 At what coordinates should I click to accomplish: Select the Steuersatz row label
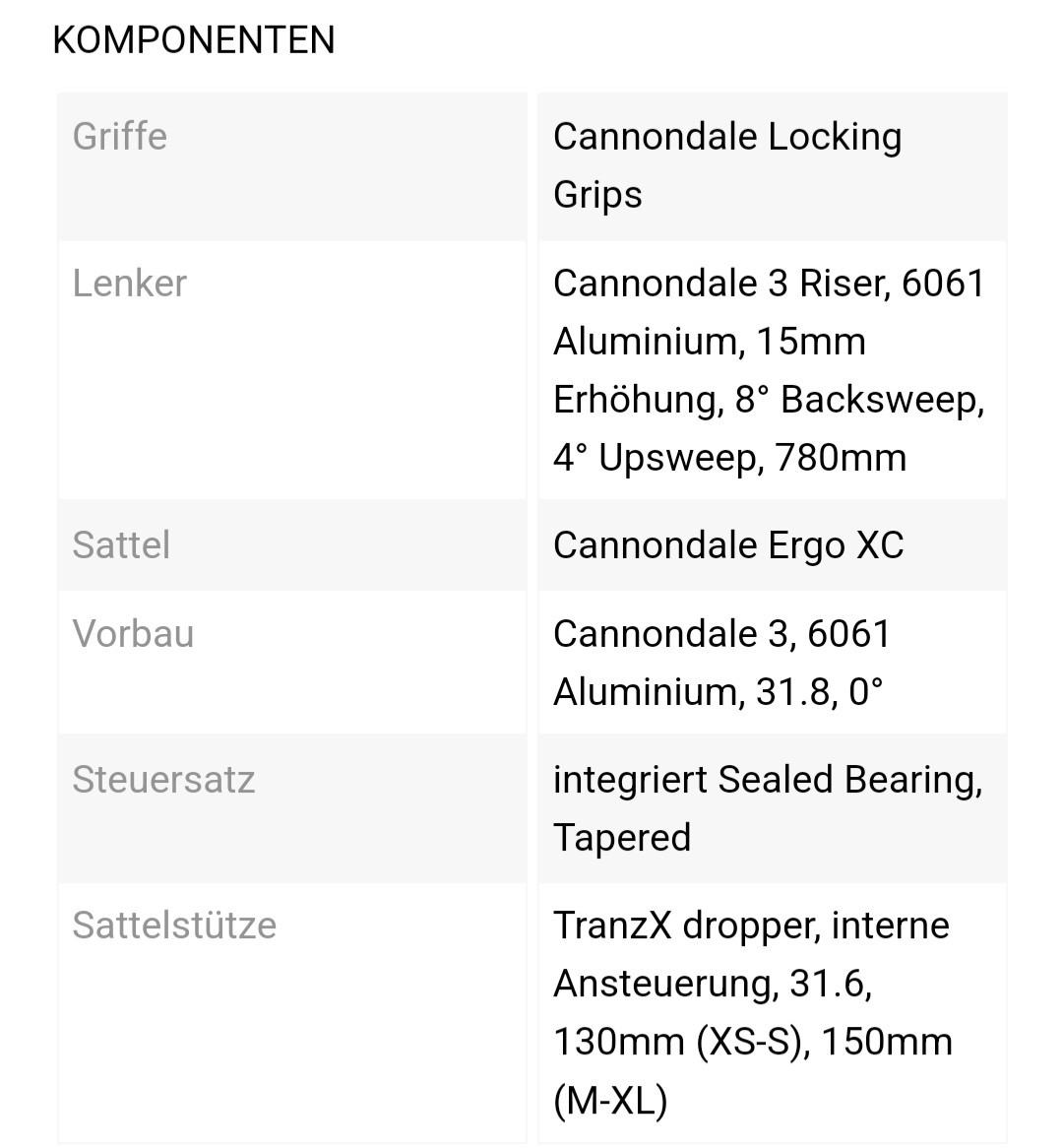pos(163,779)
